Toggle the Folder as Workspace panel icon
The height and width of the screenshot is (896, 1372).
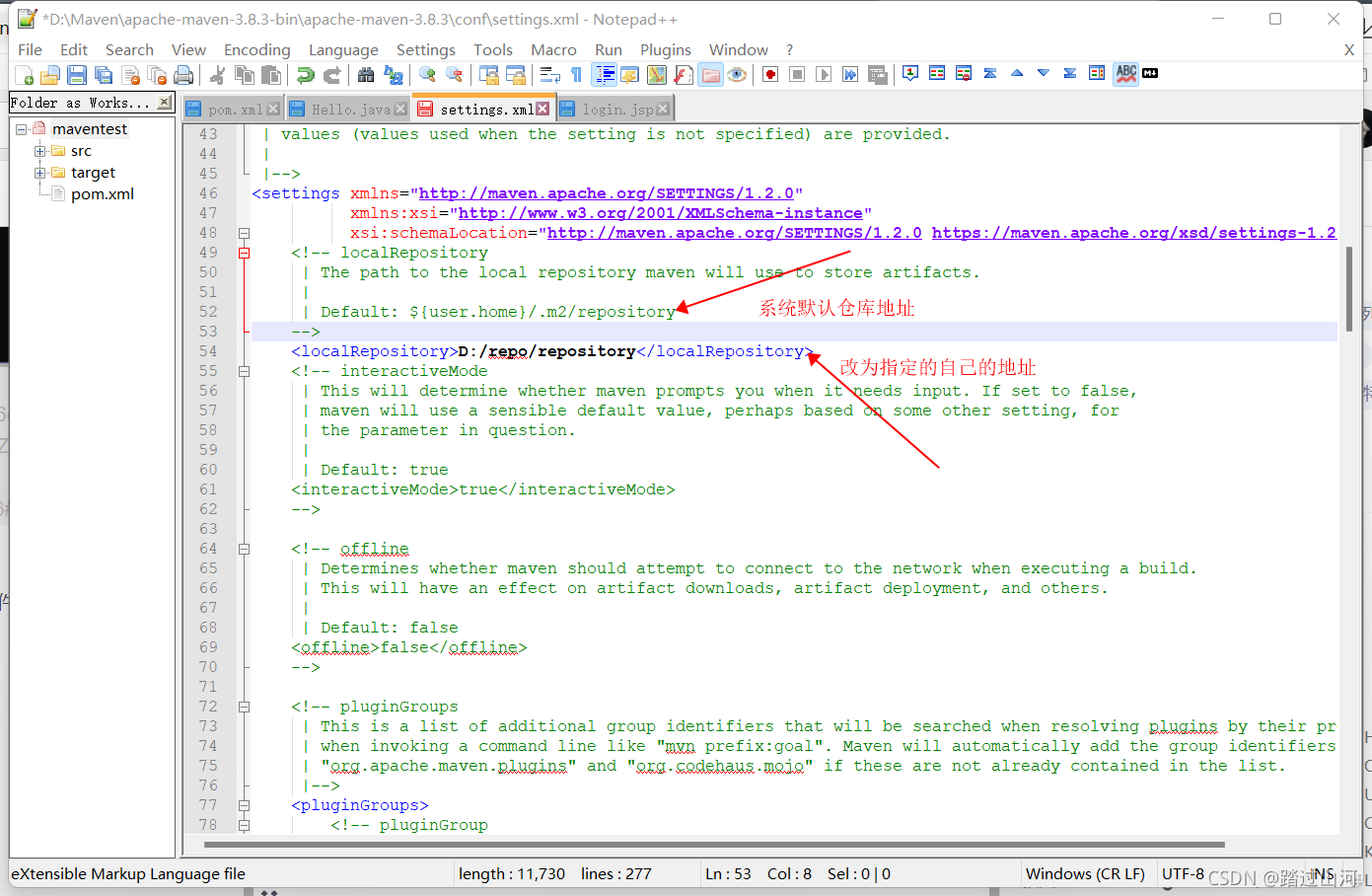pyautogui.click(x=710, y=75)
